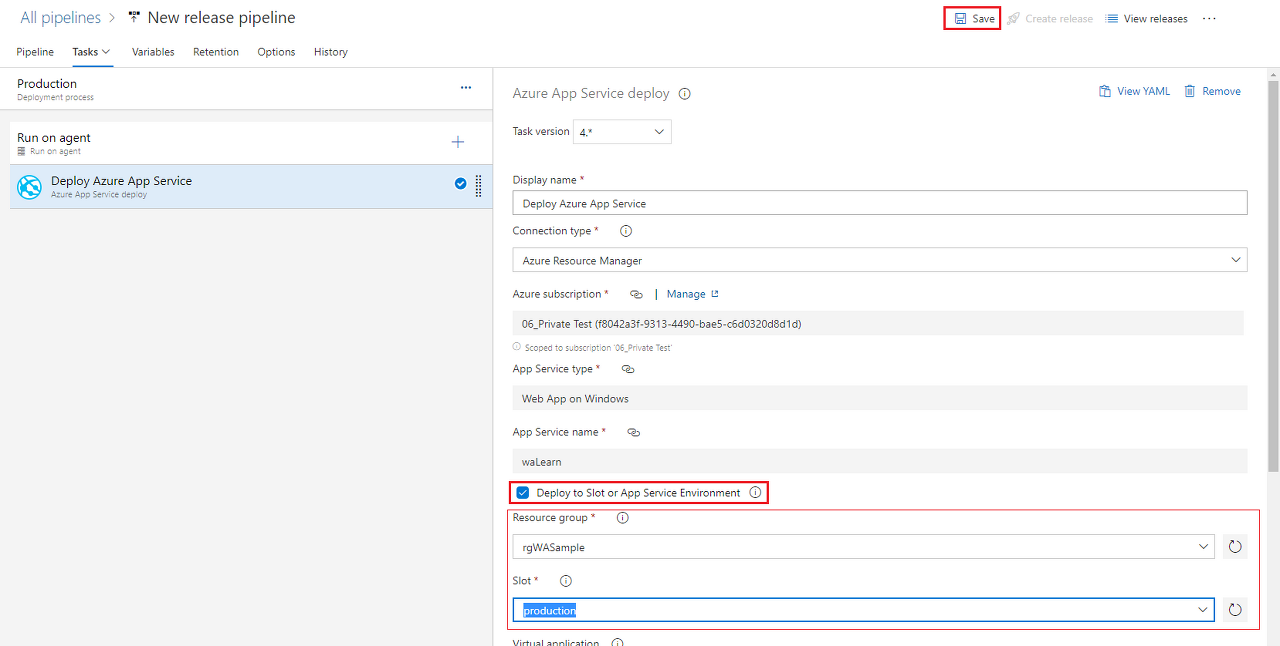Screen dimensions: 1280x646
Task: Open the Tasks tab dropdown
Action: pos(91,52)
